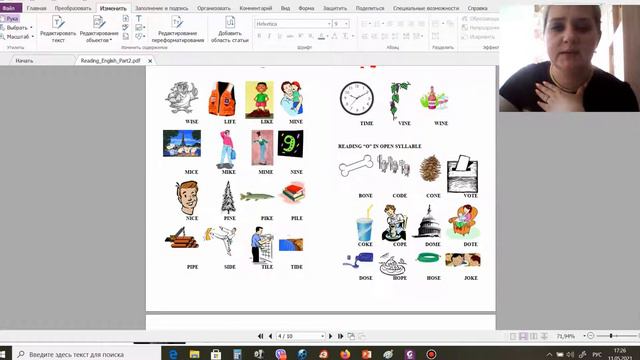
Task: Click the Windows taskbar search box
Action: pyautogui.click(x=87, y=354)
